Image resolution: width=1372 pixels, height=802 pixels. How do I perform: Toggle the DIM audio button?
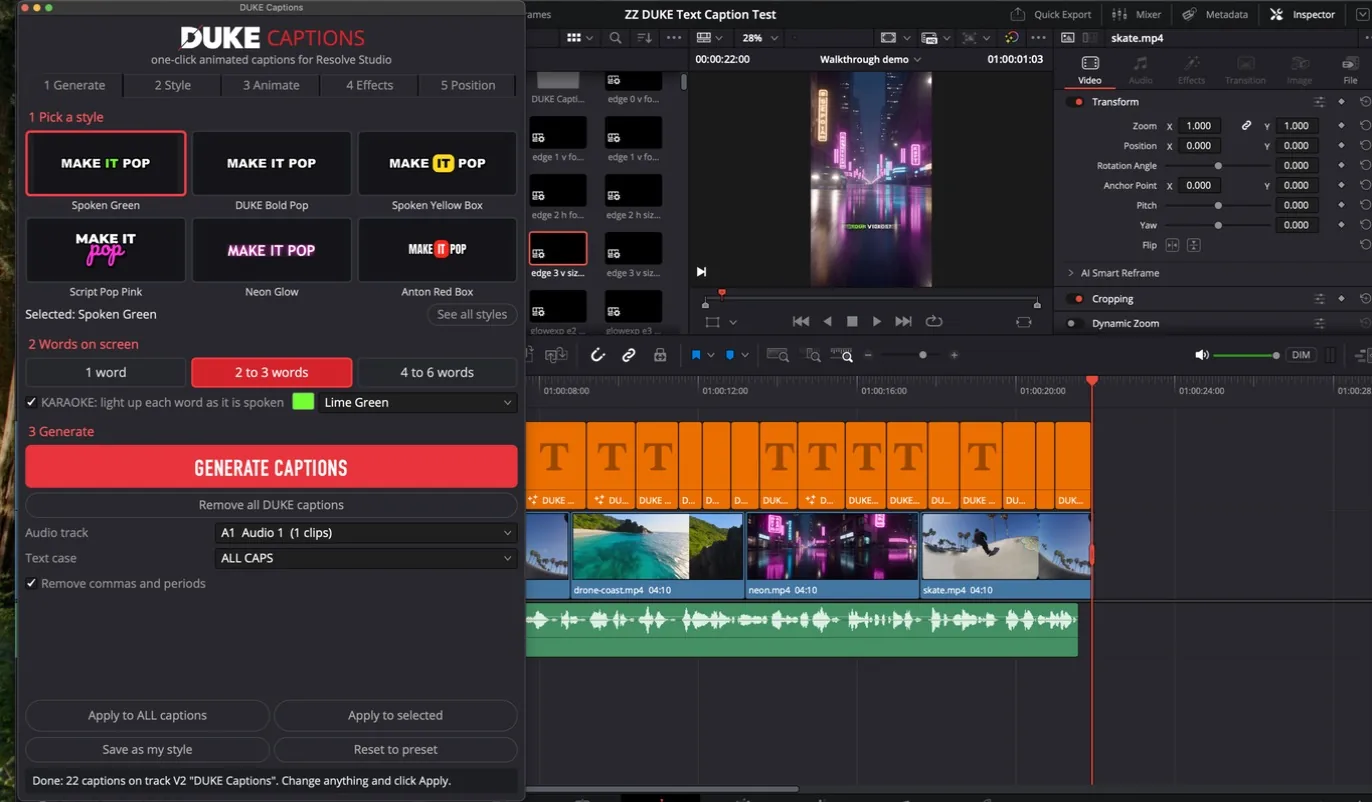[x=1301, y=355]
